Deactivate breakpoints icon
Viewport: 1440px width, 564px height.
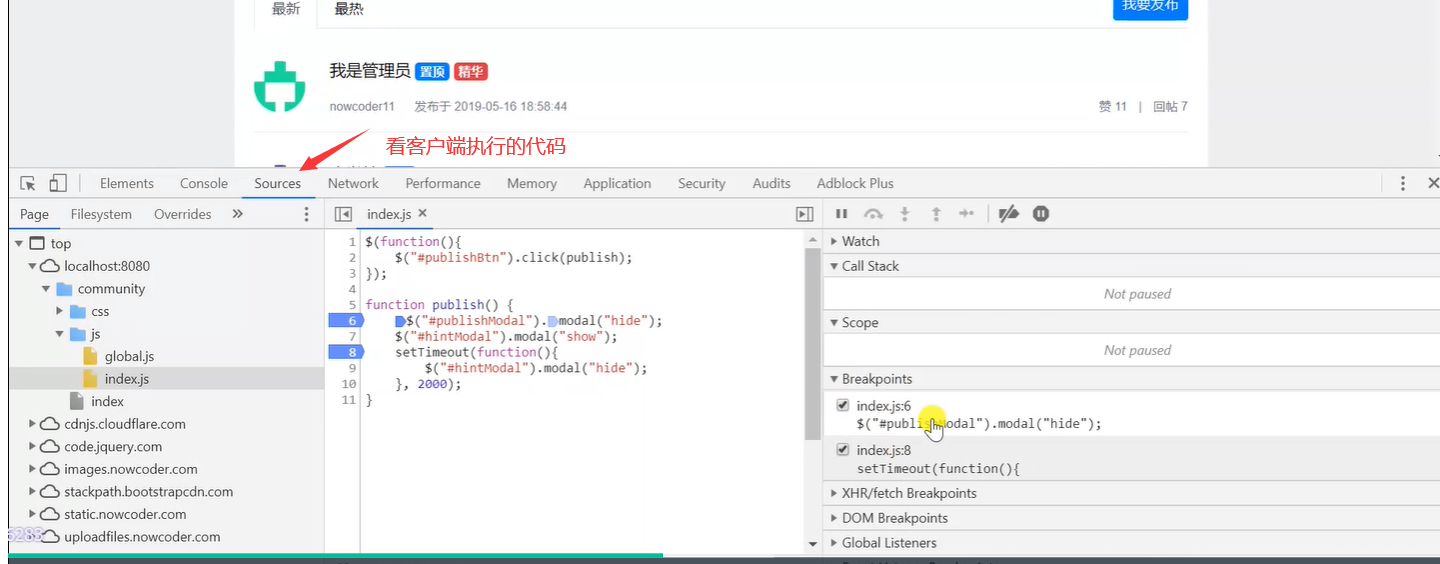[1009, 213]
